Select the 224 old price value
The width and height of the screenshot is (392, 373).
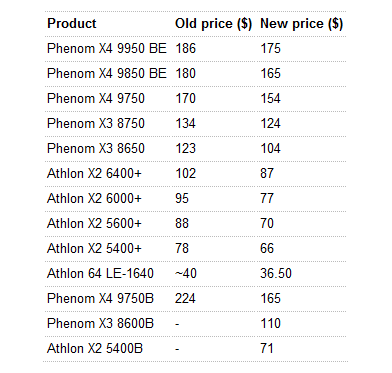point(185,299)
